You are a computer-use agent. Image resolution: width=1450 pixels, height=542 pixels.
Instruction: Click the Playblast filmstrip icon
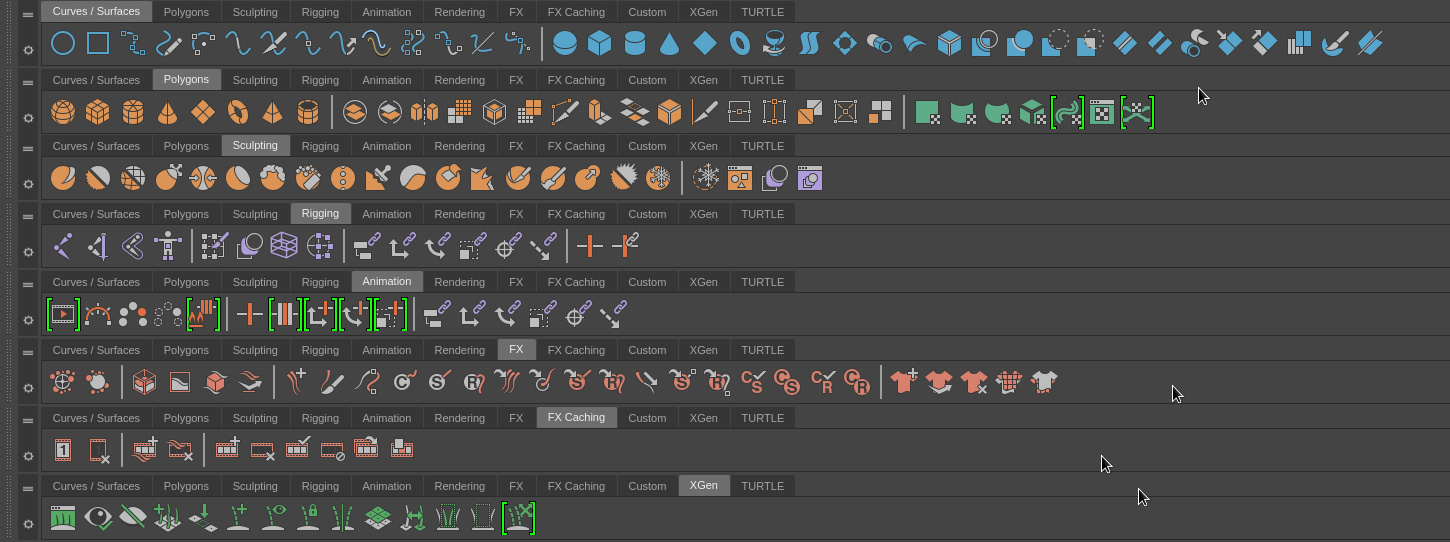pos(63,314)
